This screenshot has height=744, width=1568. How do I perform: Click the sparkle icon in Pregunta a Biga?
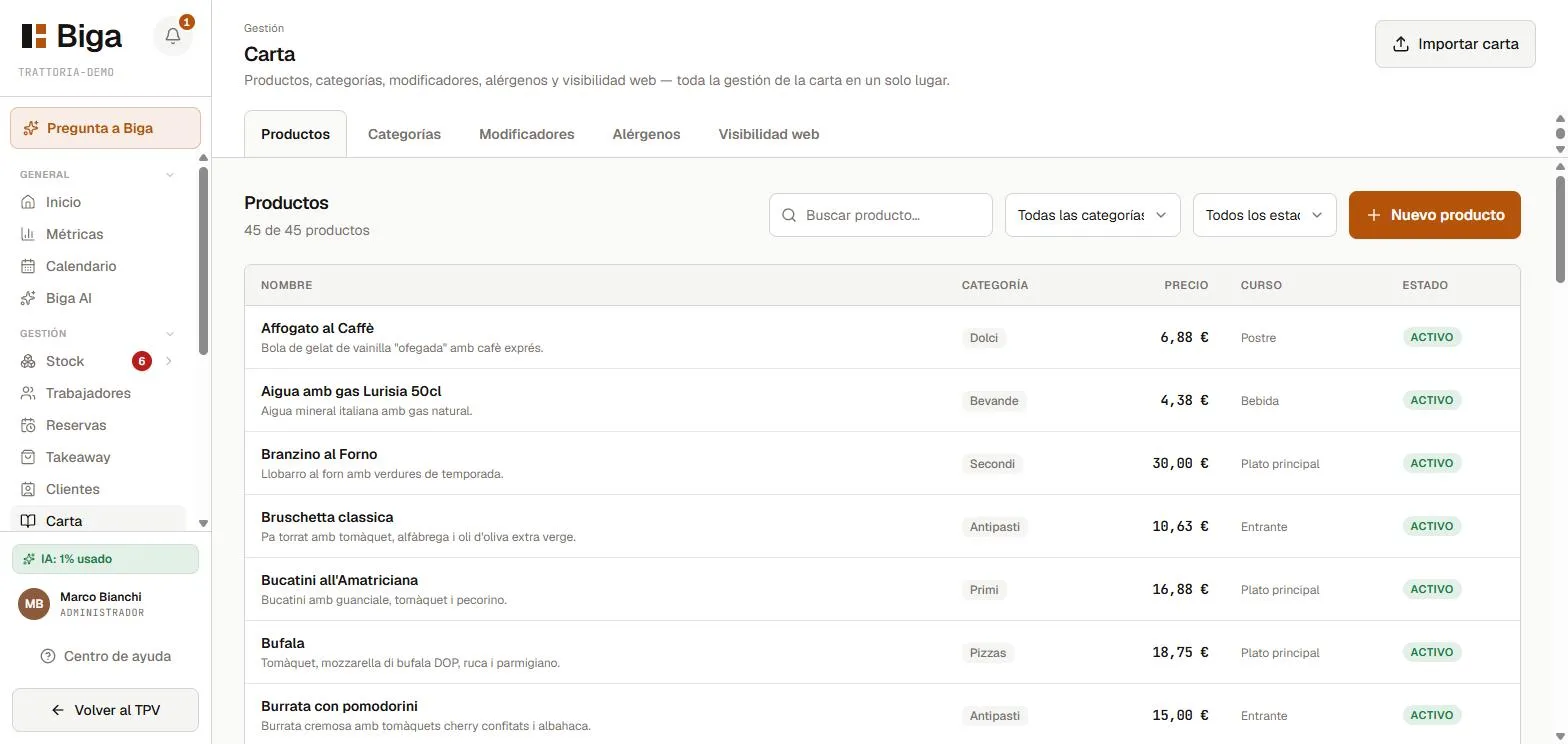(x=31, y=128)
